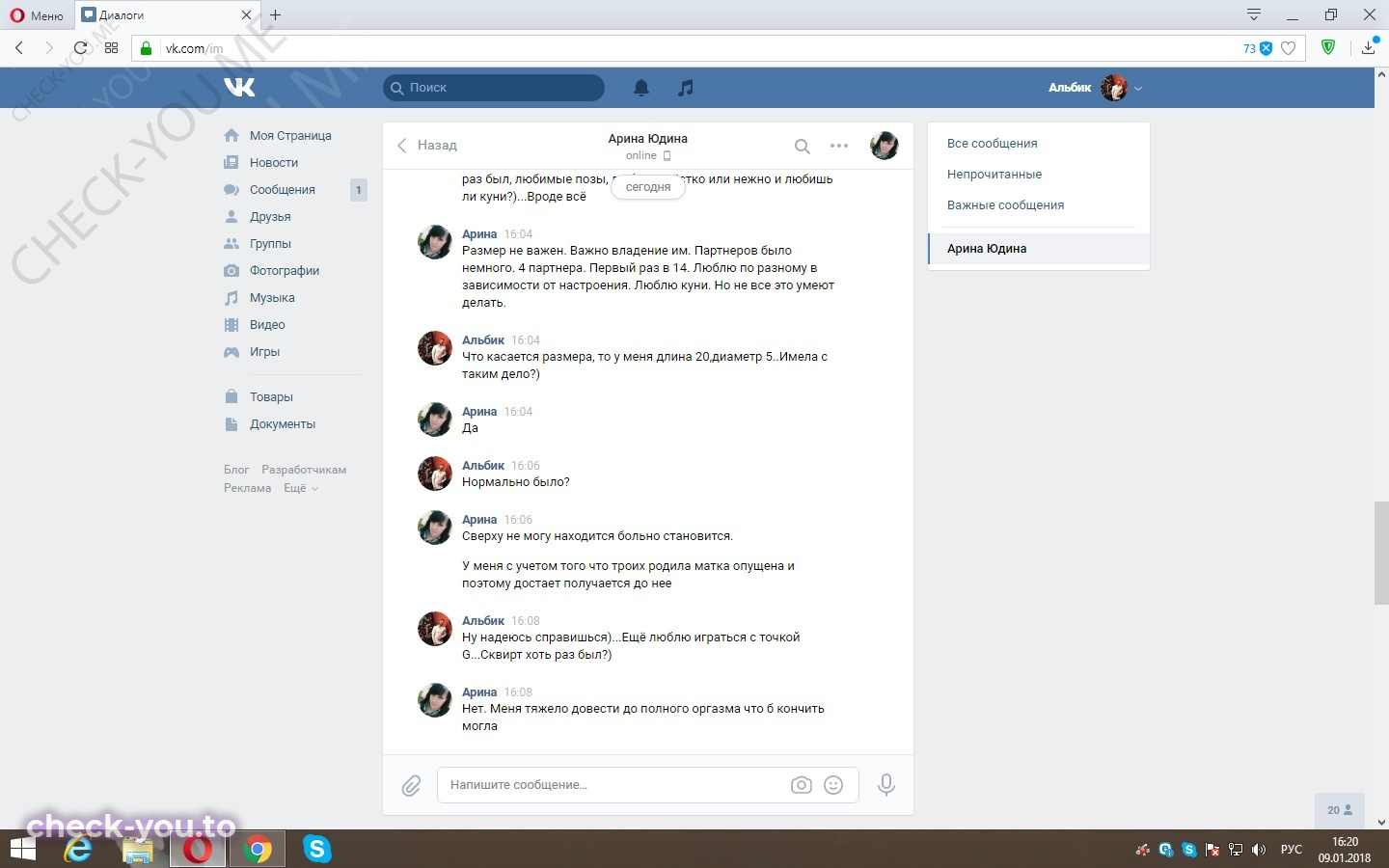Attach a file with paperclip icon
The image size is (1389, 868).
click(x=412, y=786)
